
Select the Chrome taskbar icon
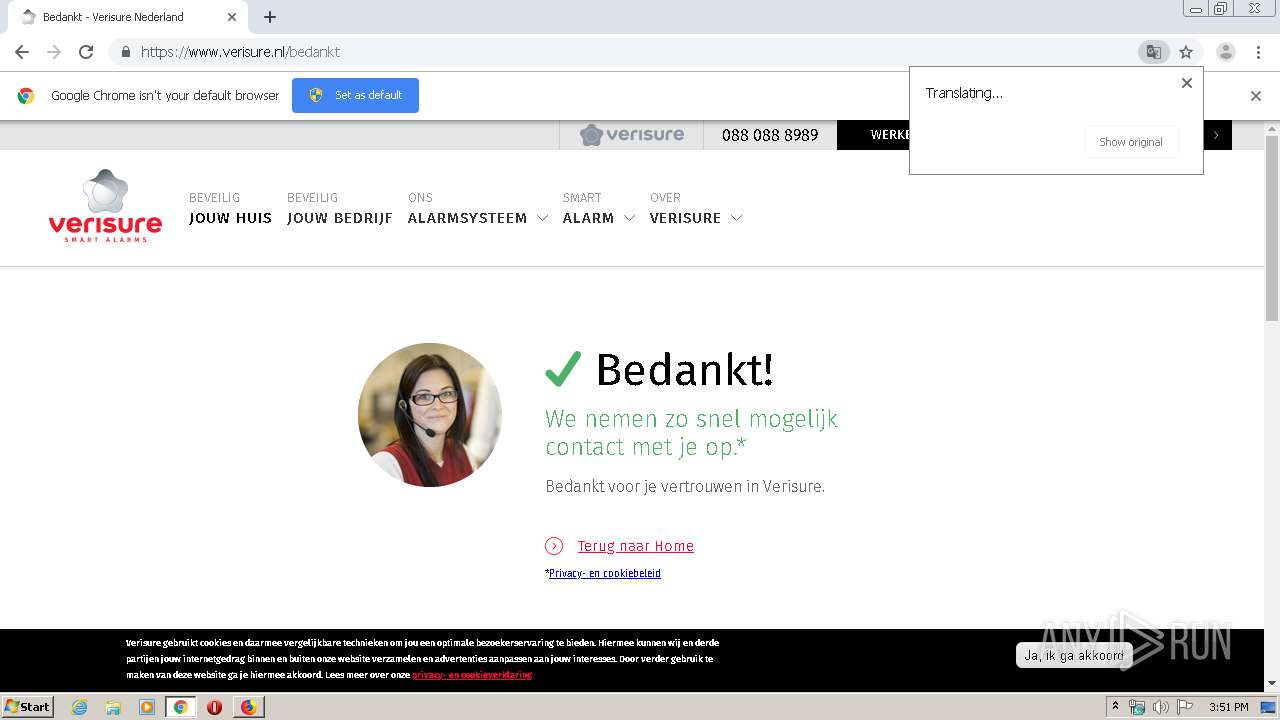(x=181, y=707)
